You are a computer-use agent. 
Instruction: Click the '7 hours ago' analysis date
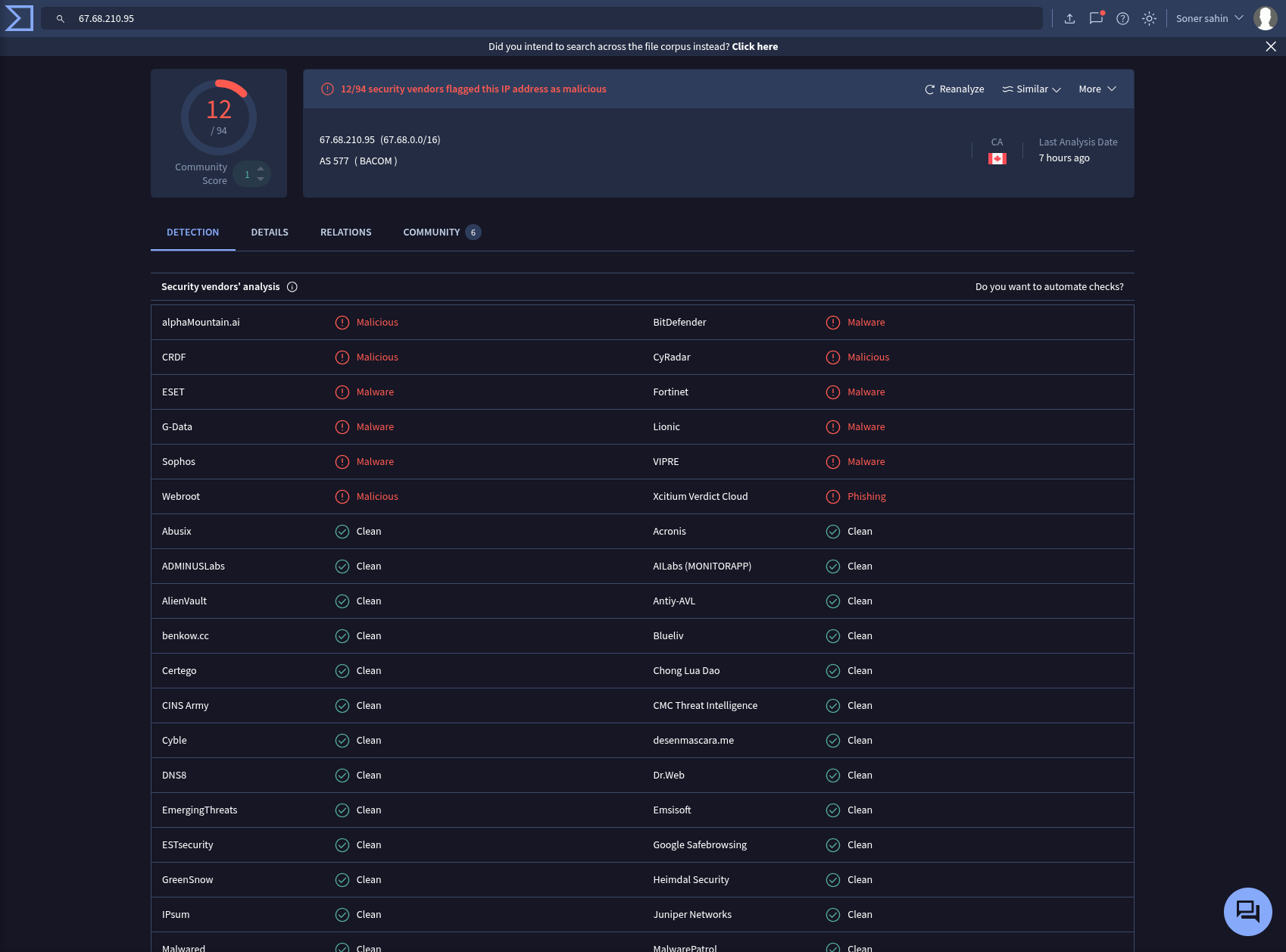(1064, 158)
